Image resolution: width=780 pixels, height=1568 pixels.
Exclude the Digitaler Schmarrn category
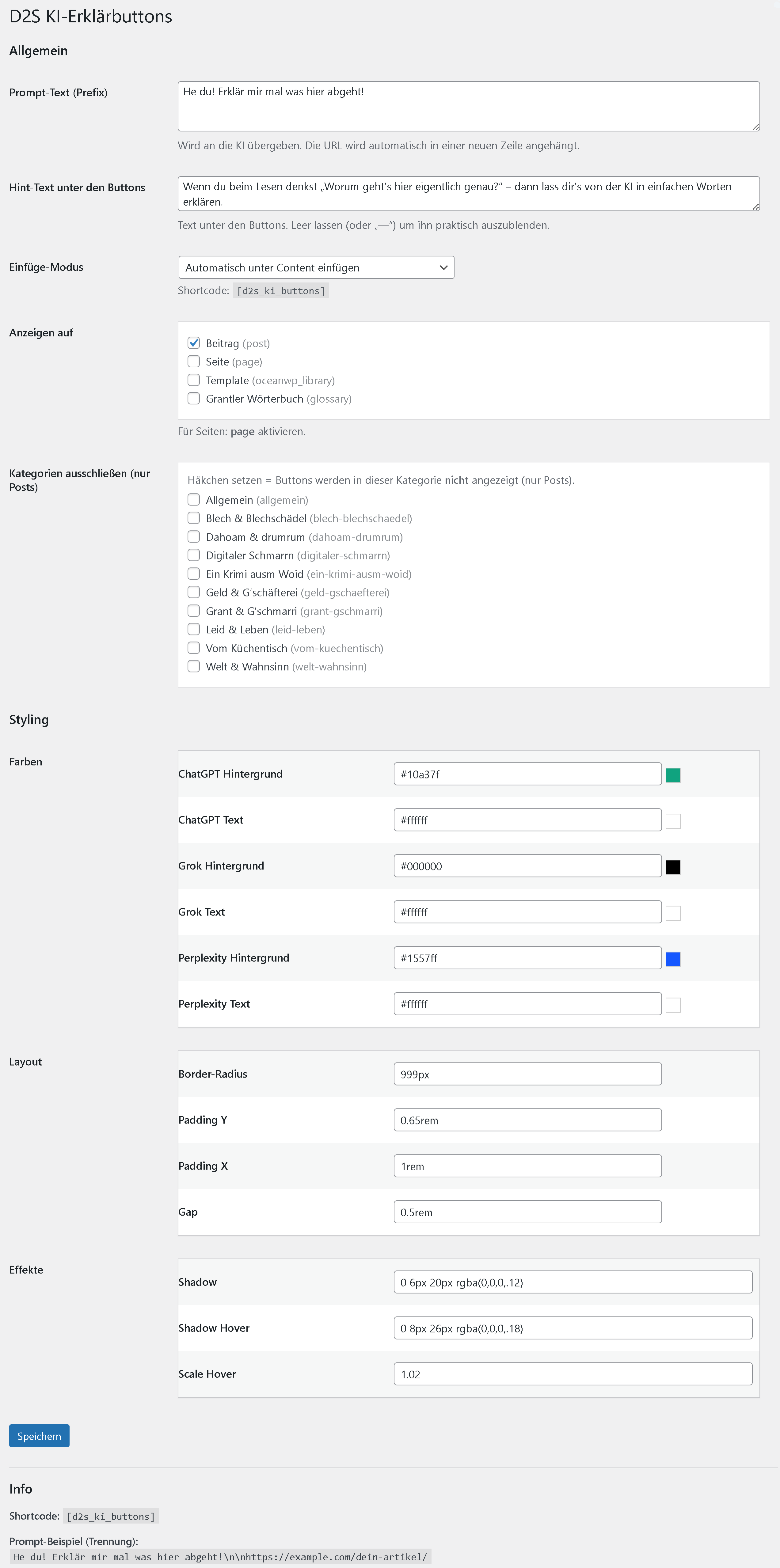tap(194, 555)
